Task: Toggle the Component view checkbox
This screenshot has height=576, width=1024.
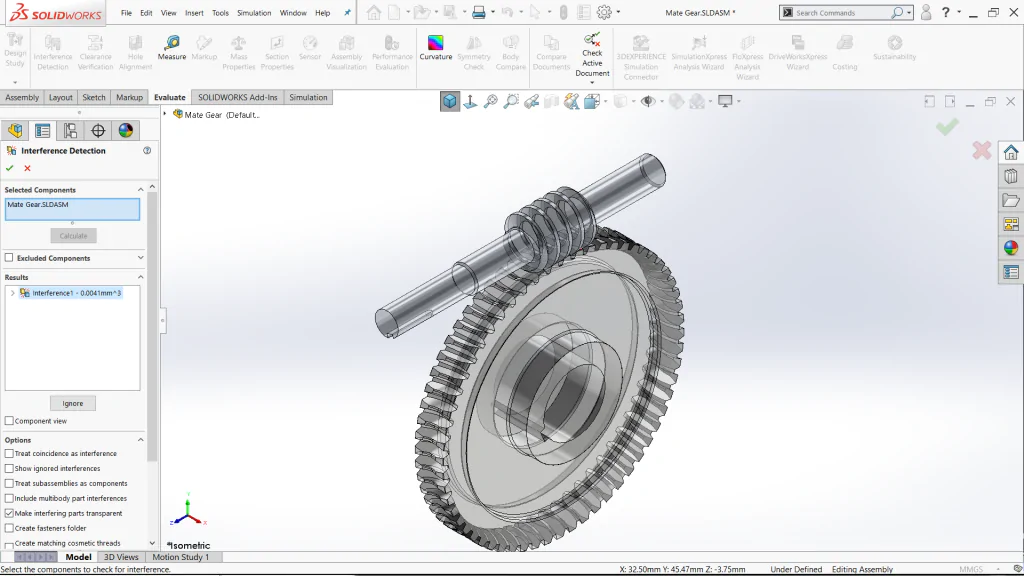Action: pos(9,421)
